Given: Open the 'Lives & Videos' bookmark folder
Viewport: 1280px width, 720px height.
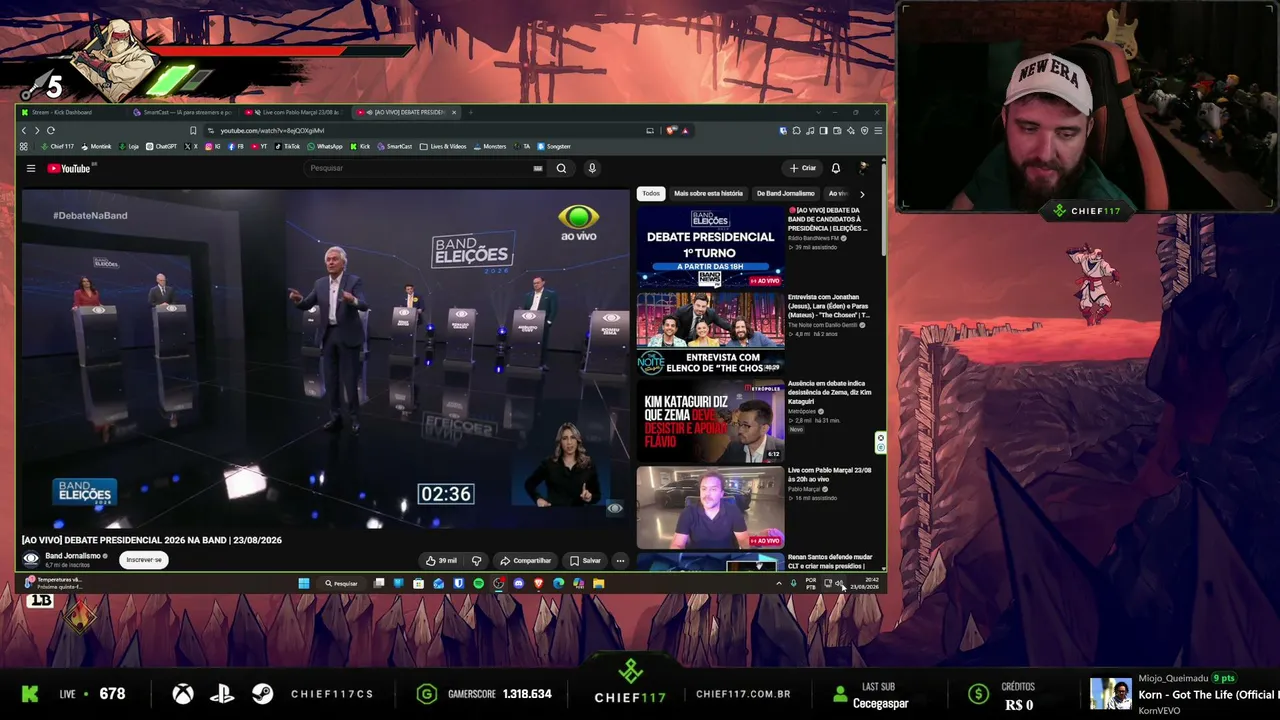Looking at the screenshot, I should tap(443, 146).
